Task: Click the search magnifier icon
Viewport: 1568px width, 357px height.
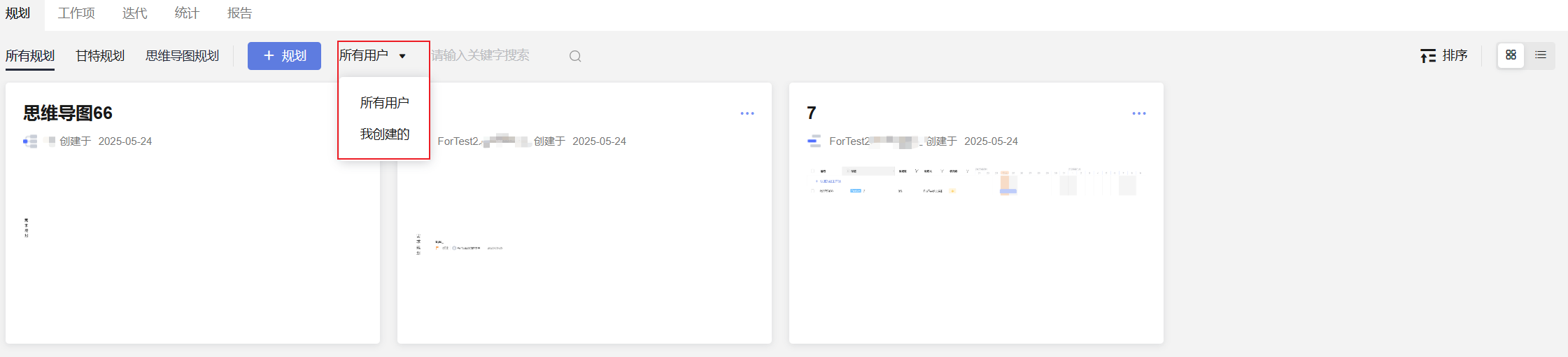Action: point(575,56)
